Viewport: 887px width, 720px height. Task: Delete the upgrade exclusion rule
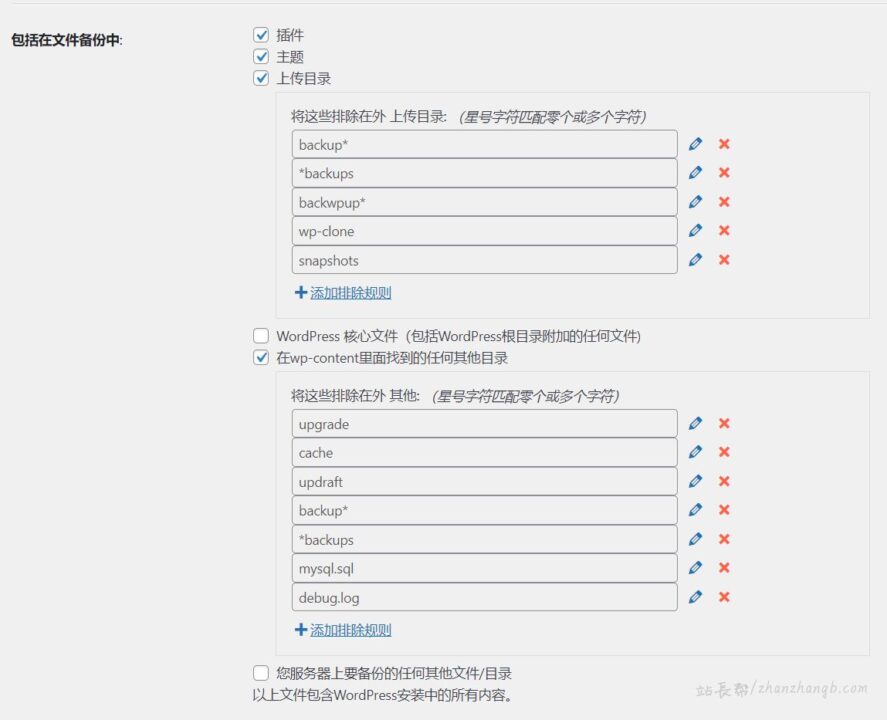(724, 423)
